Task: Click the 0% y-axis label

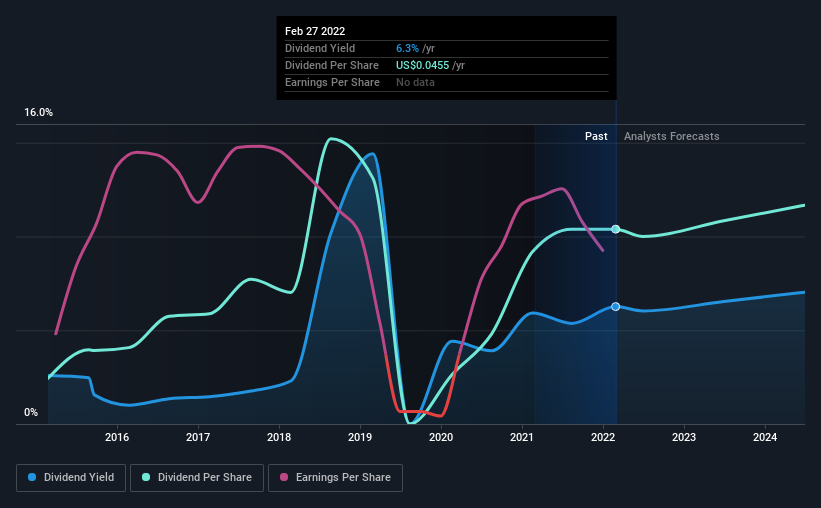Action: click(x=31, y=413)
